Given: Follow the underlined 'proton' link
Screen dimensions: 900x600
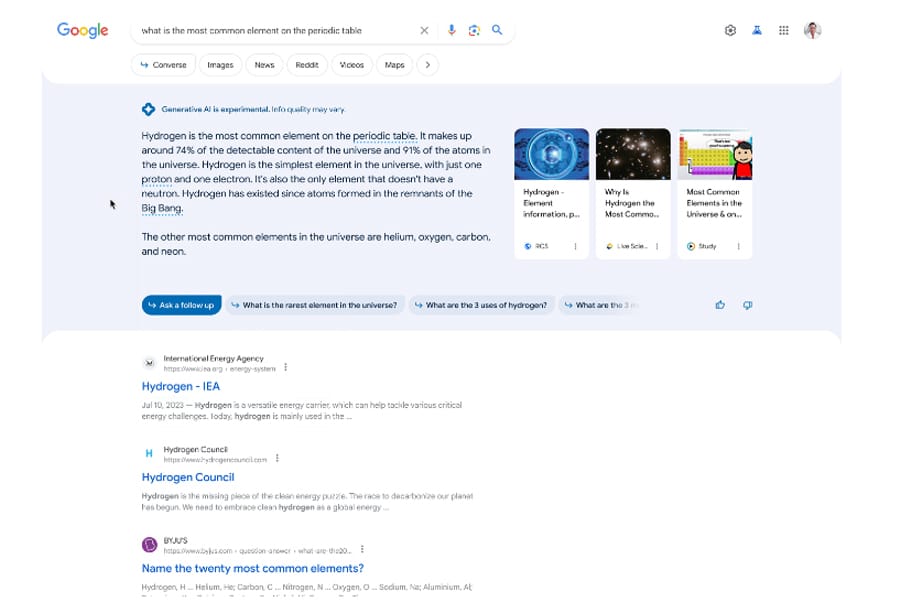Looking at the screenshot, I should [157, 179].
